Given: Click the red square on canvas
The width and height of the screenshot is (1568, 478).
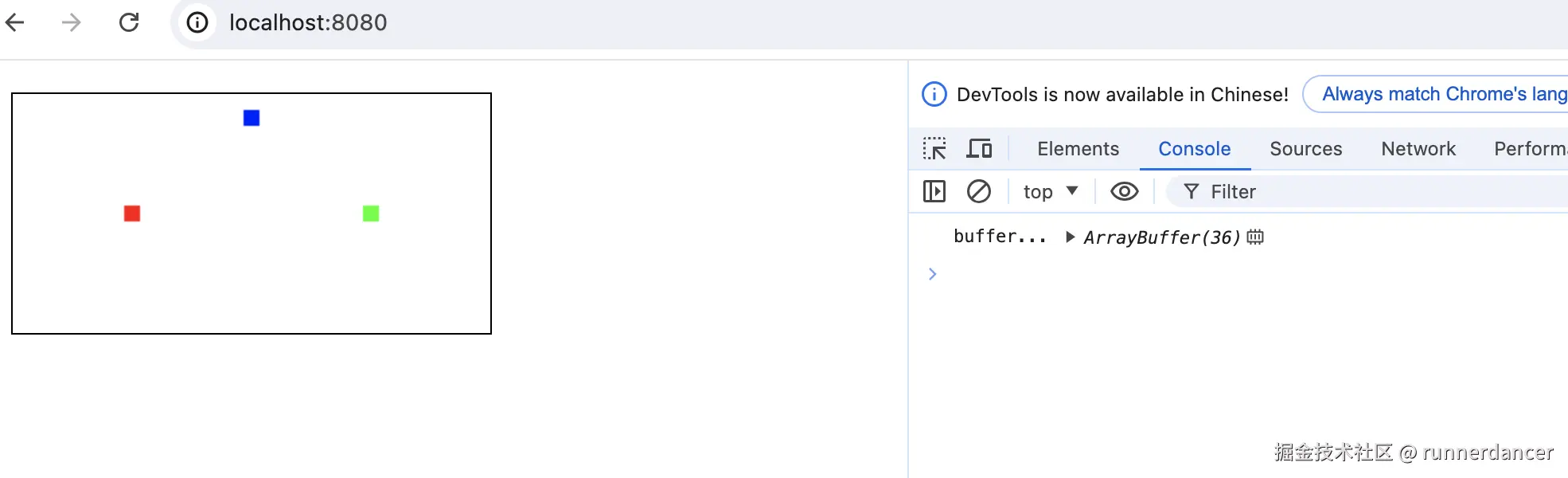Looking at the screenshot, I should [132, 214].
